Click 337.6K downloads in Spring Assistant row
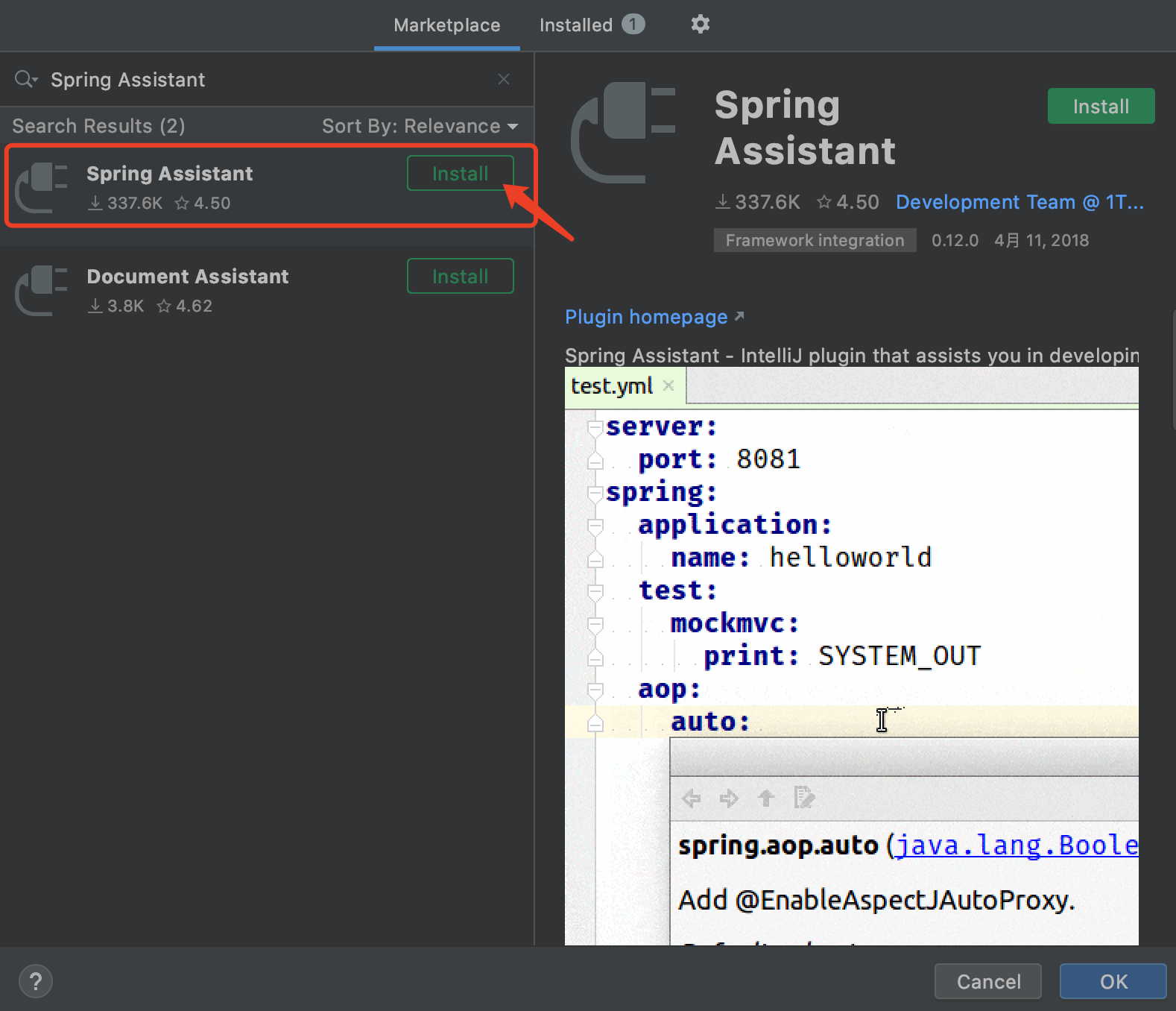 [x=125, y=203]
